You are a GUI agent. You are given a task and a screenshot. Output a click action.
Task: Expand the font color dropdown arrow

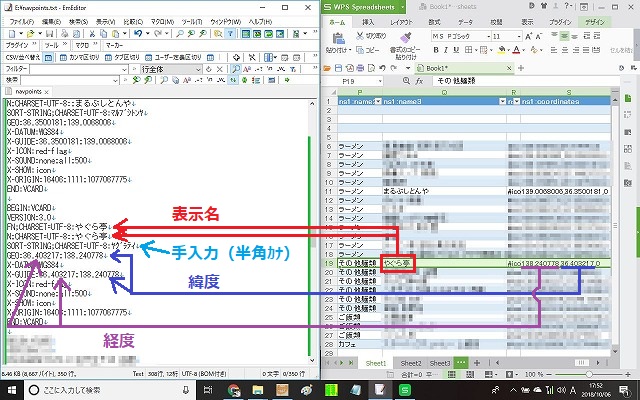tap(523, 50)
